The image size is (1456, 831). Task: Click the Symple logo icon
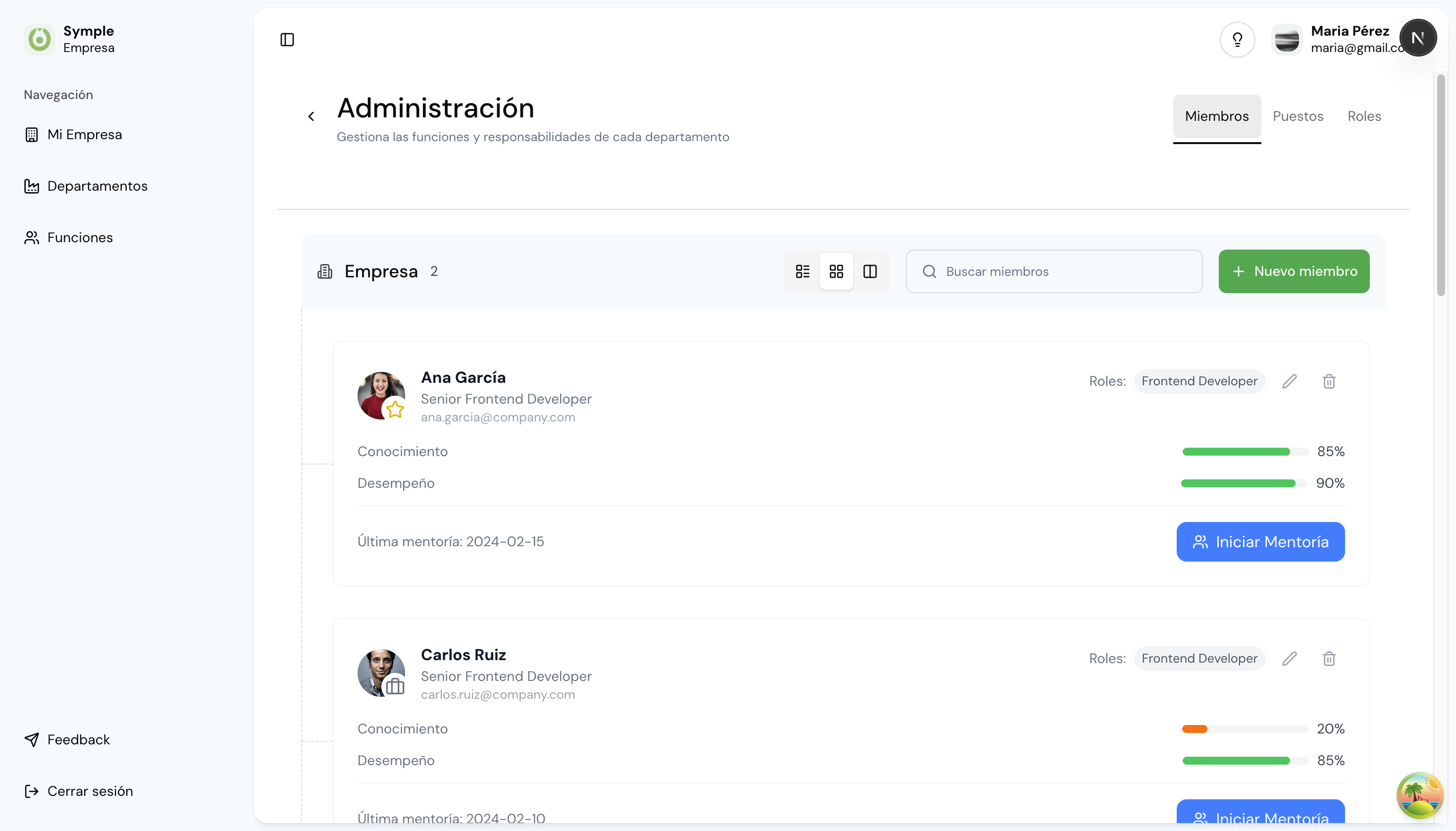coord(40,40)
